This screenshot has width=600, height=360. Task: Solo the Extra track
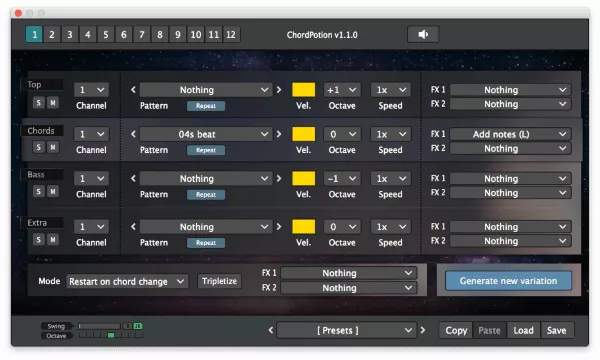pyautogui.click(x=39, y=240)
